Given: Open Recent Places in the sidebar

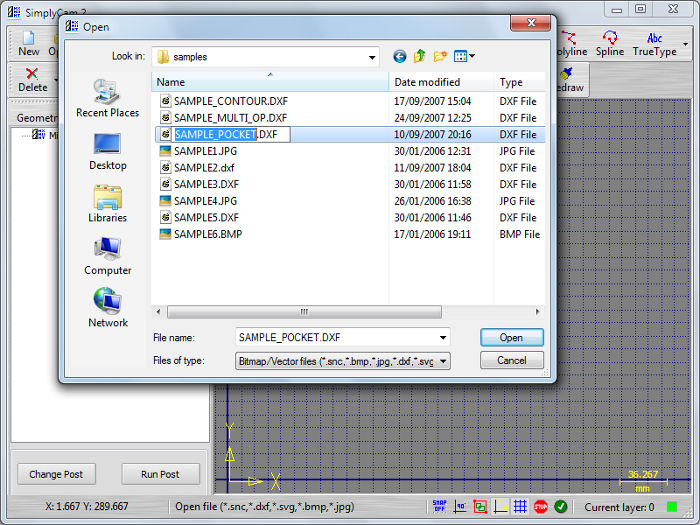Looking at the screenshot, I should pyautogui.click(x=107, y=99).
